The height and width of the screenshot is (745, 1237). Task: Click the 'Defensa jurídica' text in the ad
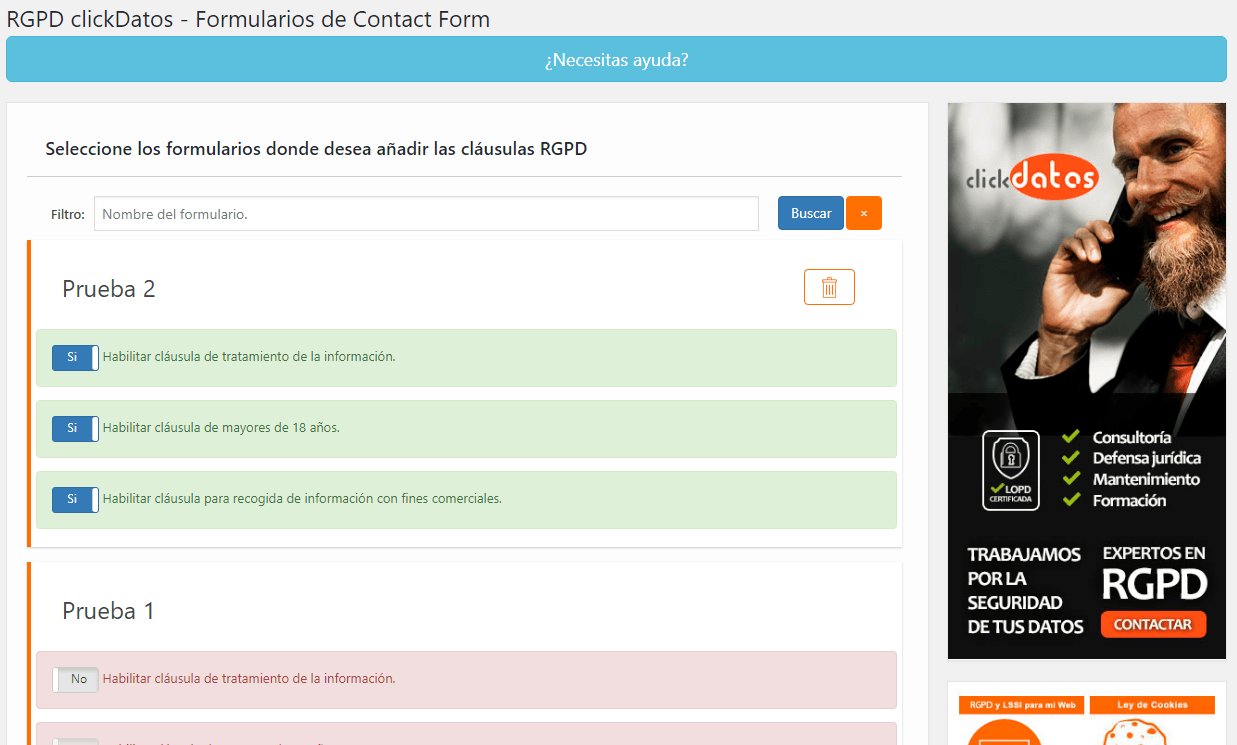(1146, 458)
